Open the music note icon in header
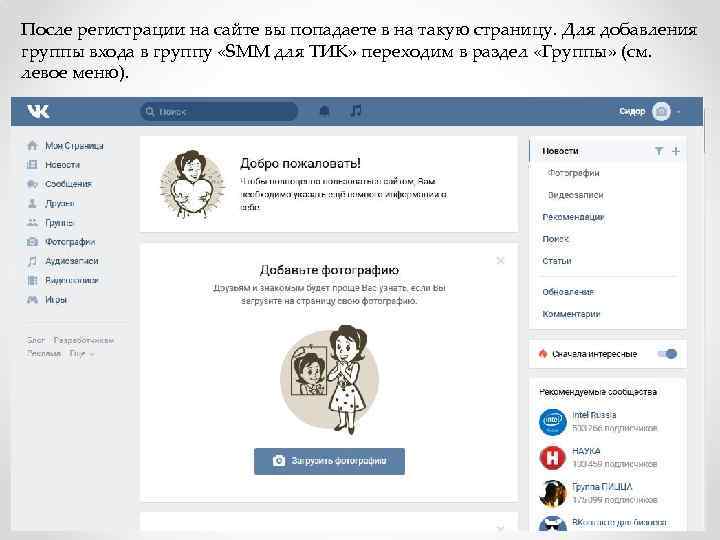 (356, 111)
